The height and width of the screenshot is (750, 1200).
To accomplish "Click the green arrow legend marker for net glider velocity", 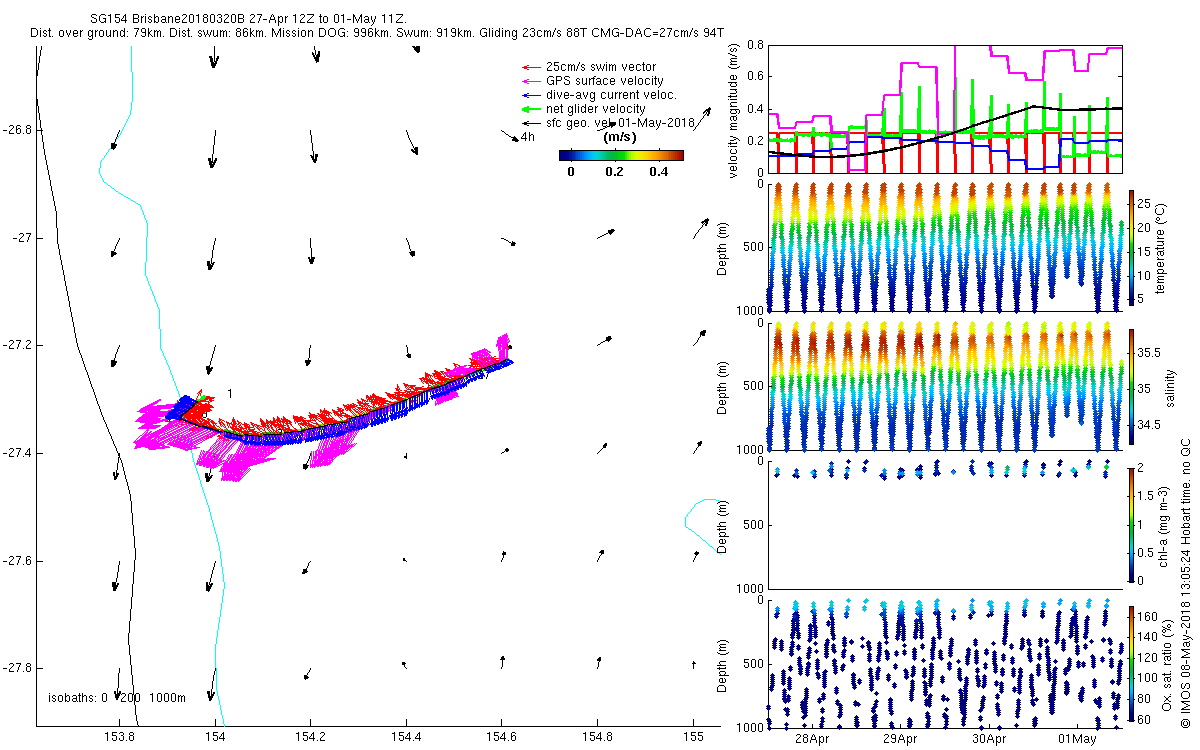I will coord(530,109).
